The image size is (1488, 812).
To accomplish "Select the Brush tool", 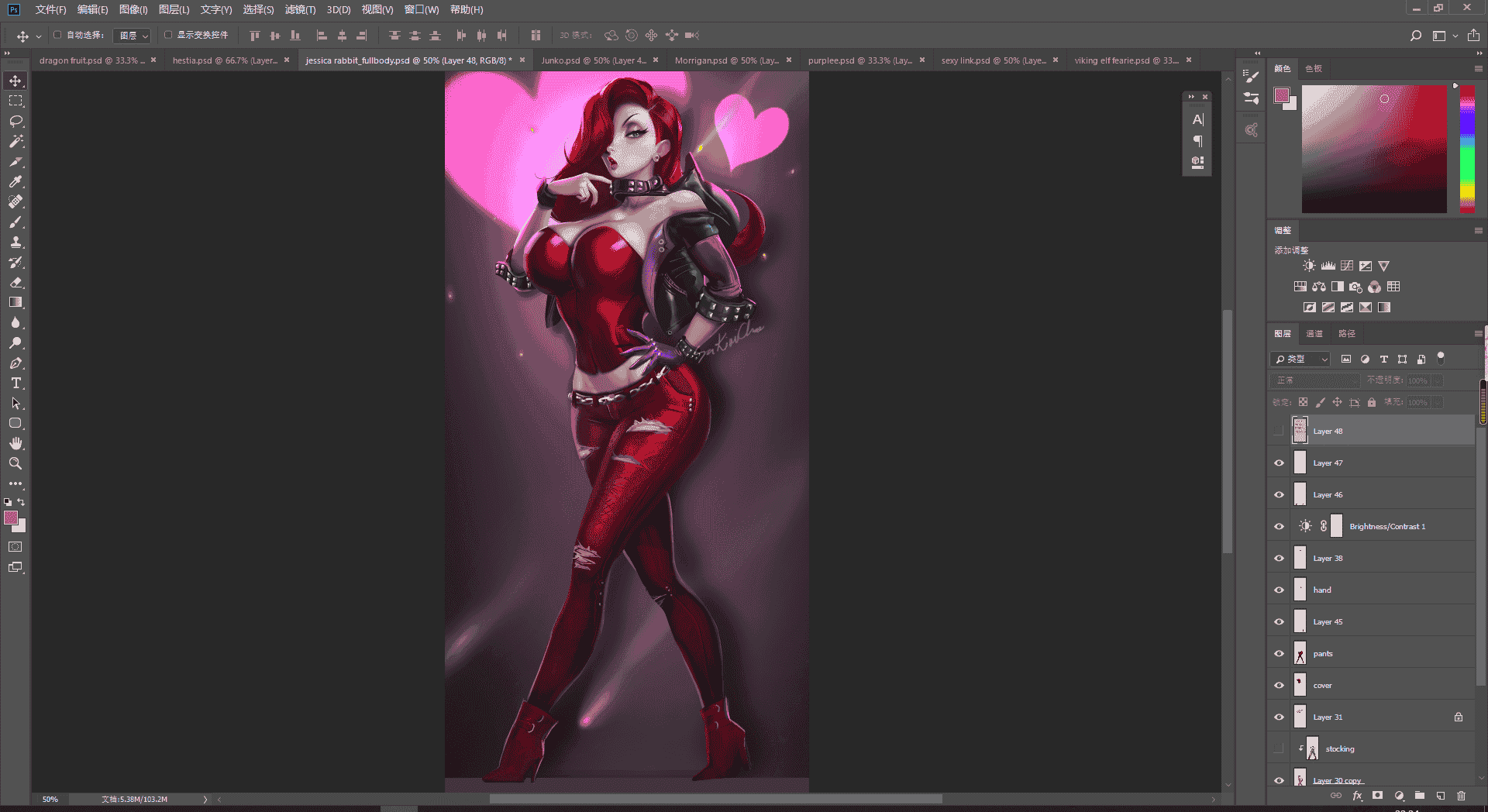I will tap(15, 222).
